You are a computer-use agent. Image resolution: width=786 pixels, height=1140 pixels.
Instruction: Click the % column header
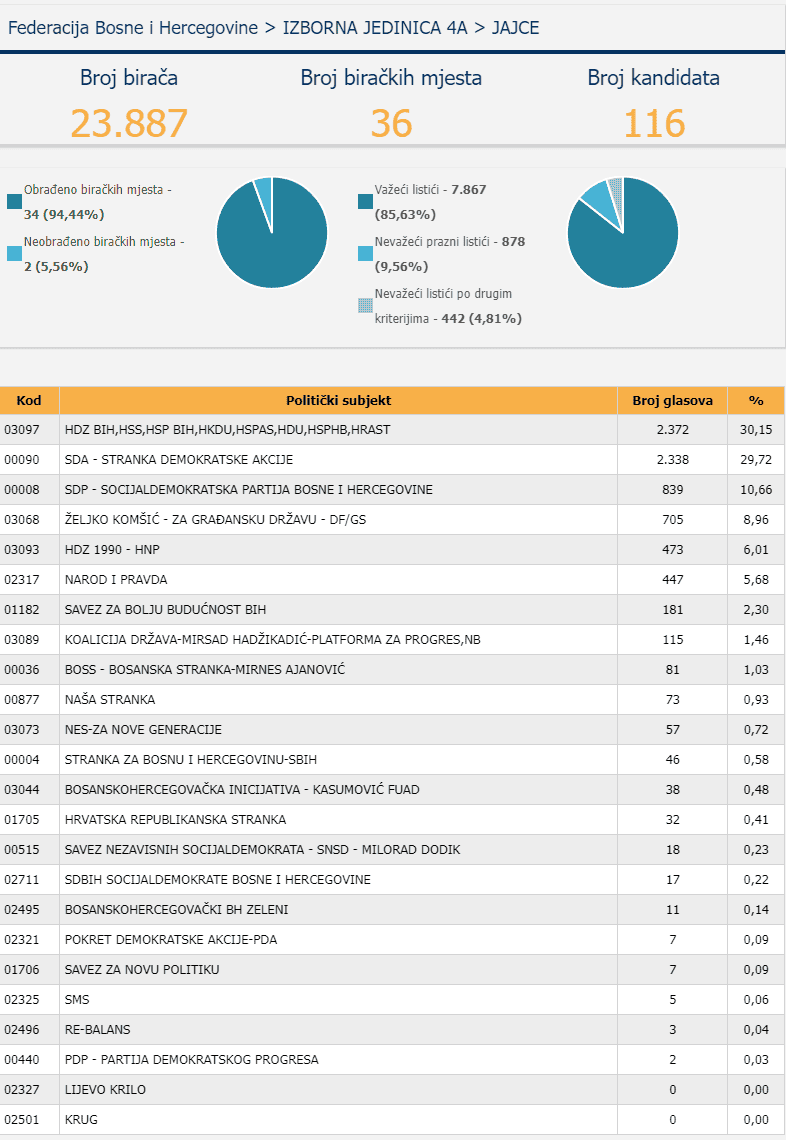[x=755, y=400]
